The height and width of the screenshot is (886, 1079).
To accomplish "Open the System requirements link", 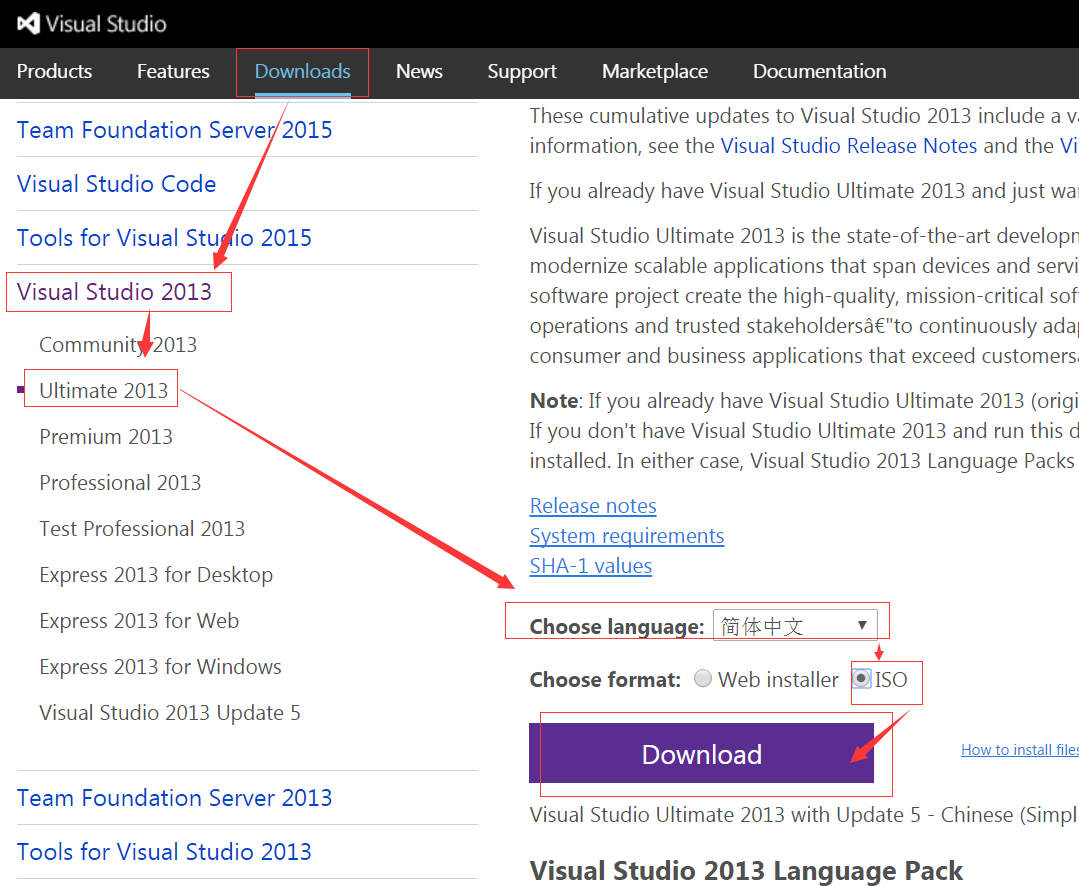I will pos(626,536).
